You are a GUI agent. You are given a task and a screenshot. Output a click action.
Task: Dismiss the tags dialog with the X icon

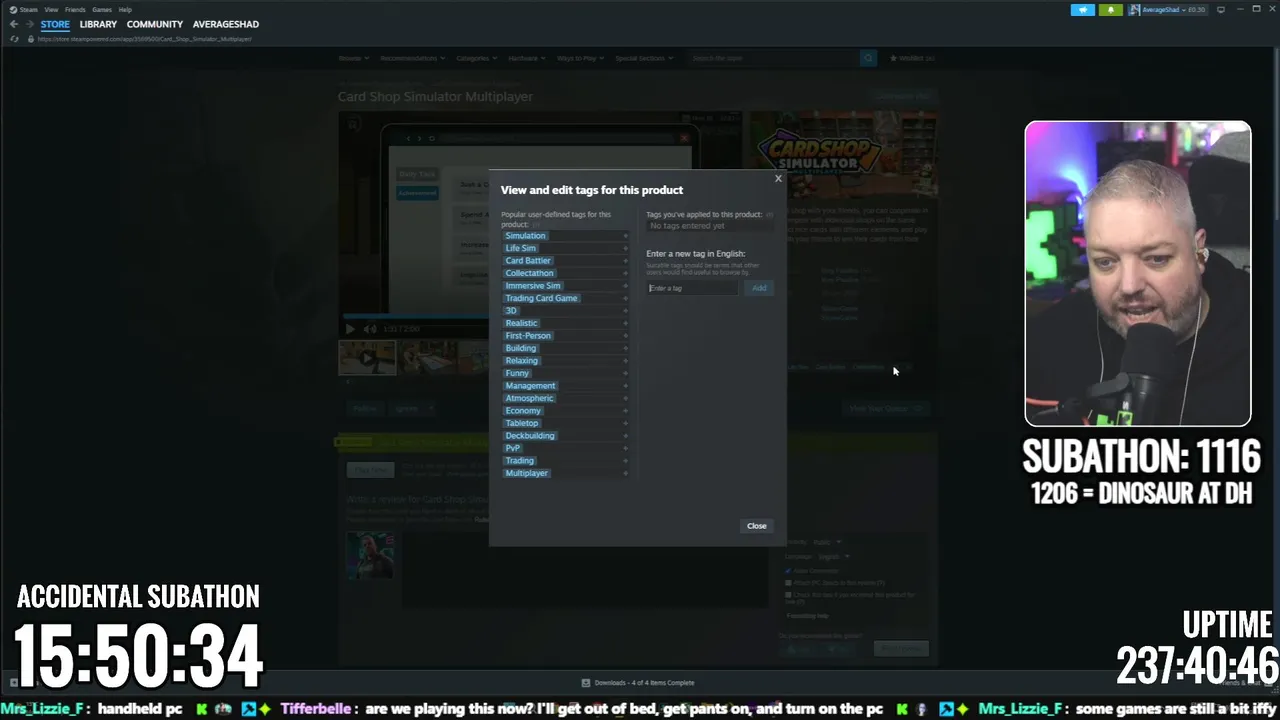(x=778, y=179)
